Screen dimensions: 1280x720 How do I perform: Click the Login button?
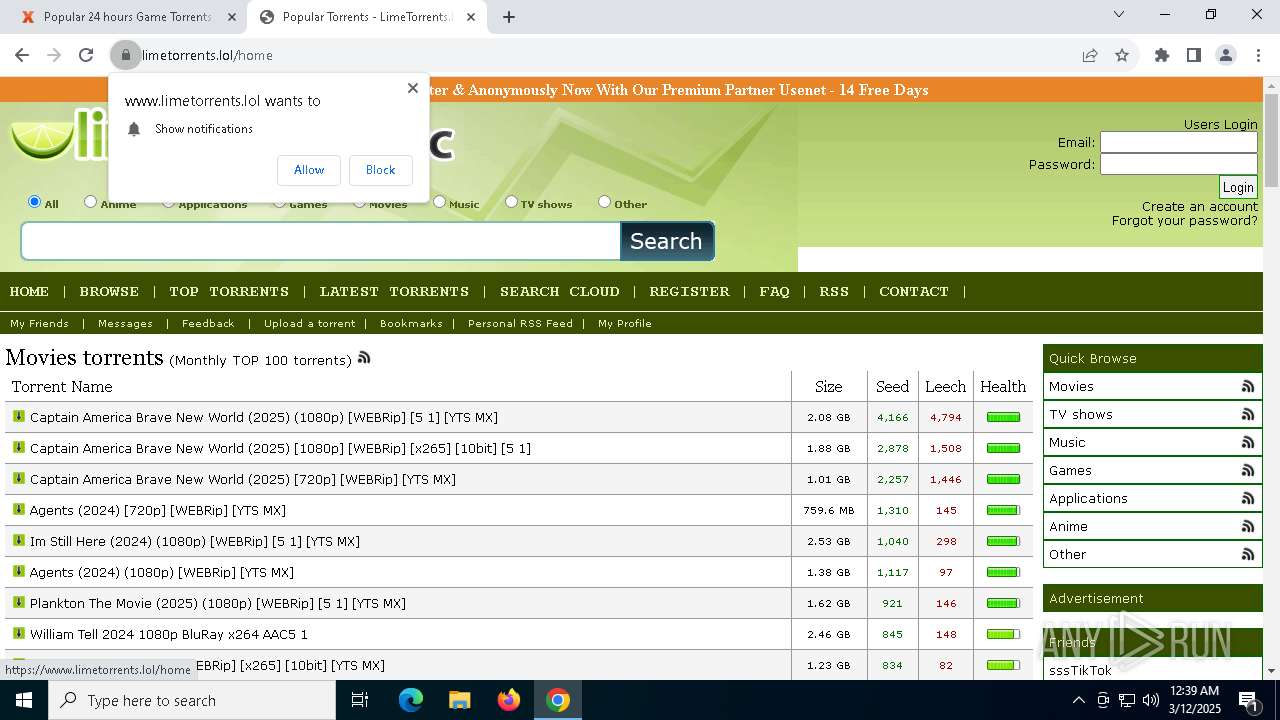click(1238, 187)
